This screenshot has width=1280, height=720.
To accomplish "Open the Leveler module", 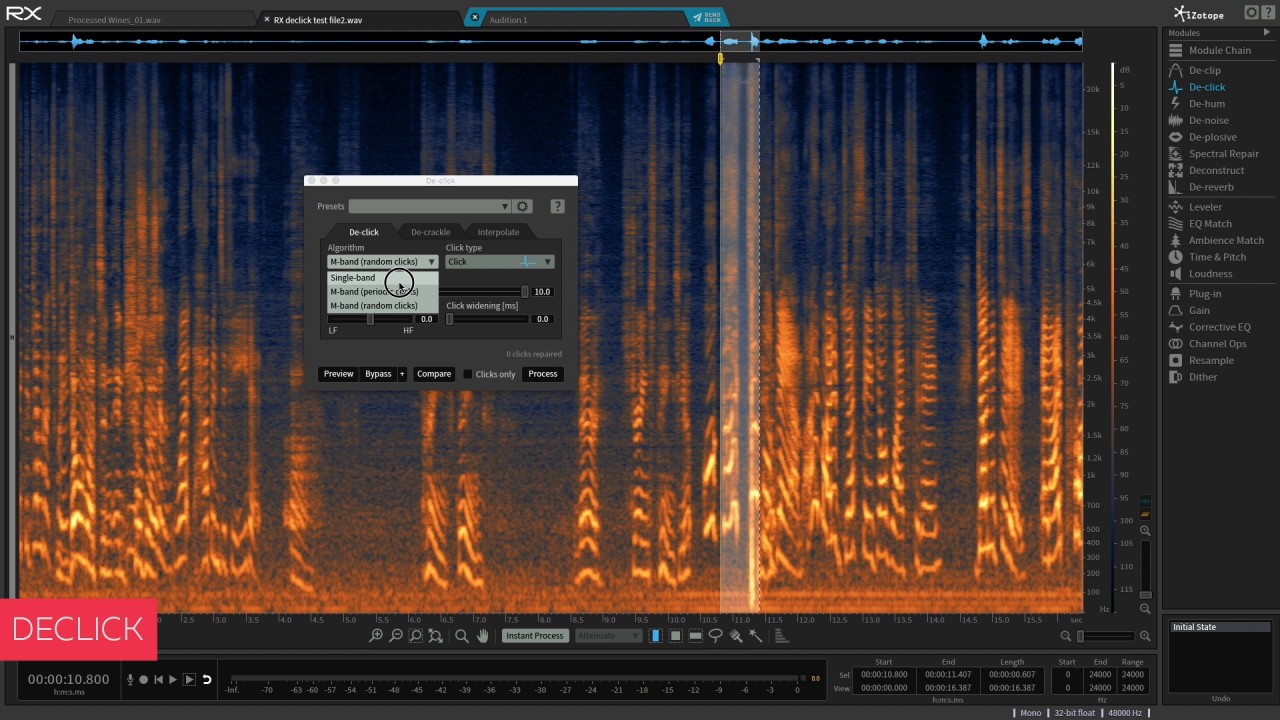I will click(x=1205, y=207).
